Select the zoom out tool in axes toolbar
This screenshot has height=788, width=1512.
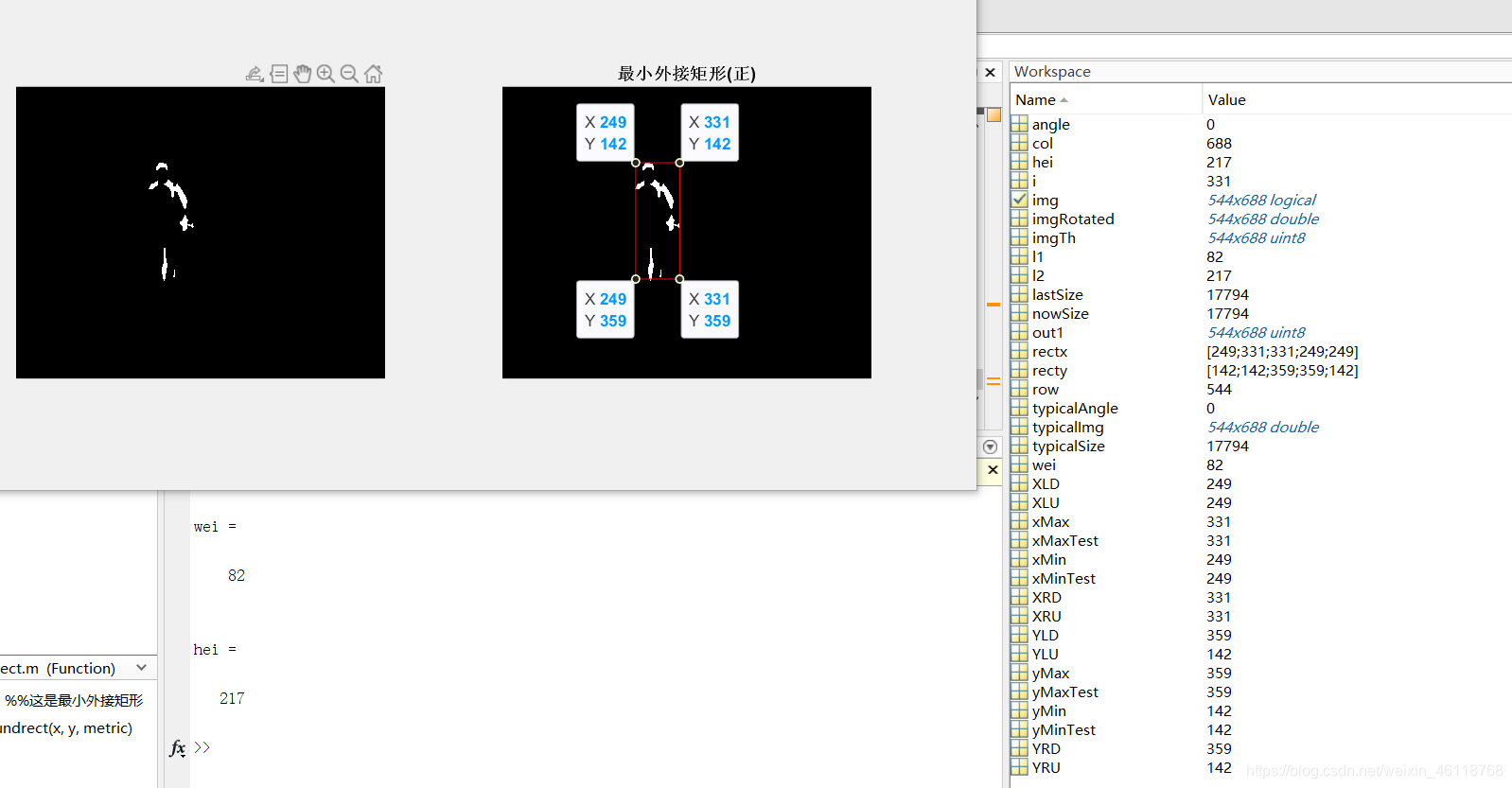[x=349, y=74]
